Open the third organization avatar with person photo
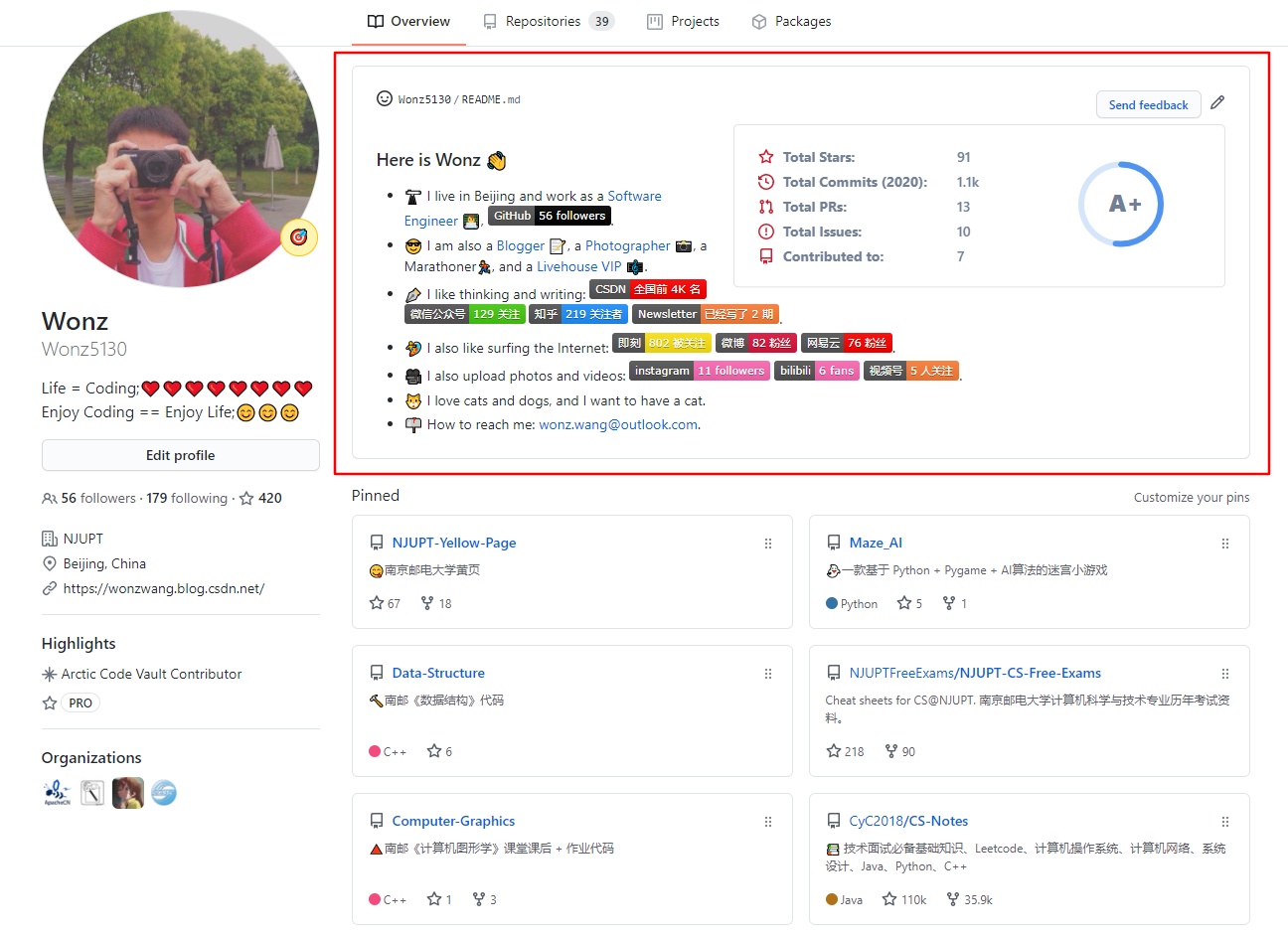1288x937 pixels. point(128,792)
